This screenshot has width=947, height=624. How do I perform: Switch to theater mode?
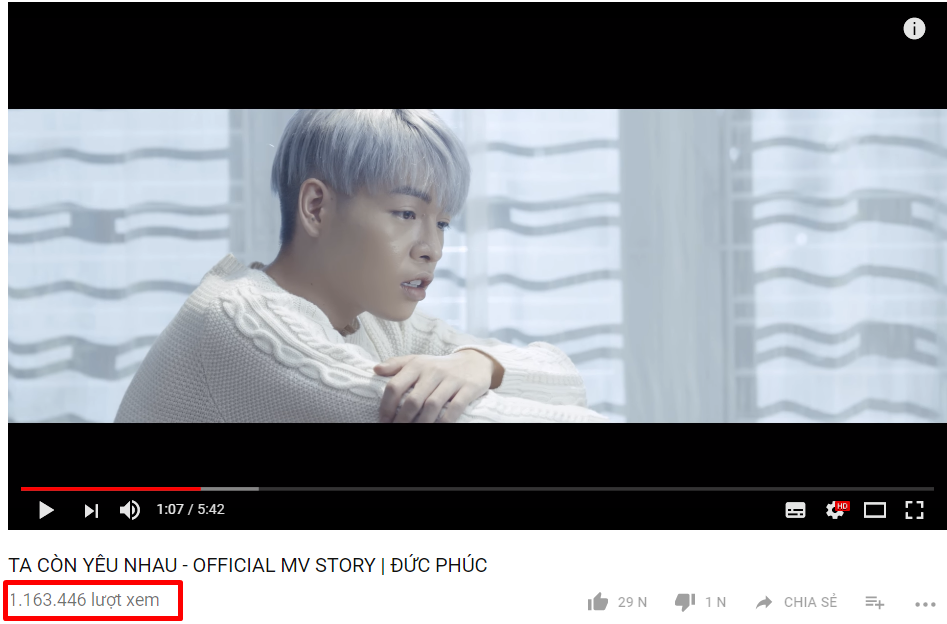(875, 510)
